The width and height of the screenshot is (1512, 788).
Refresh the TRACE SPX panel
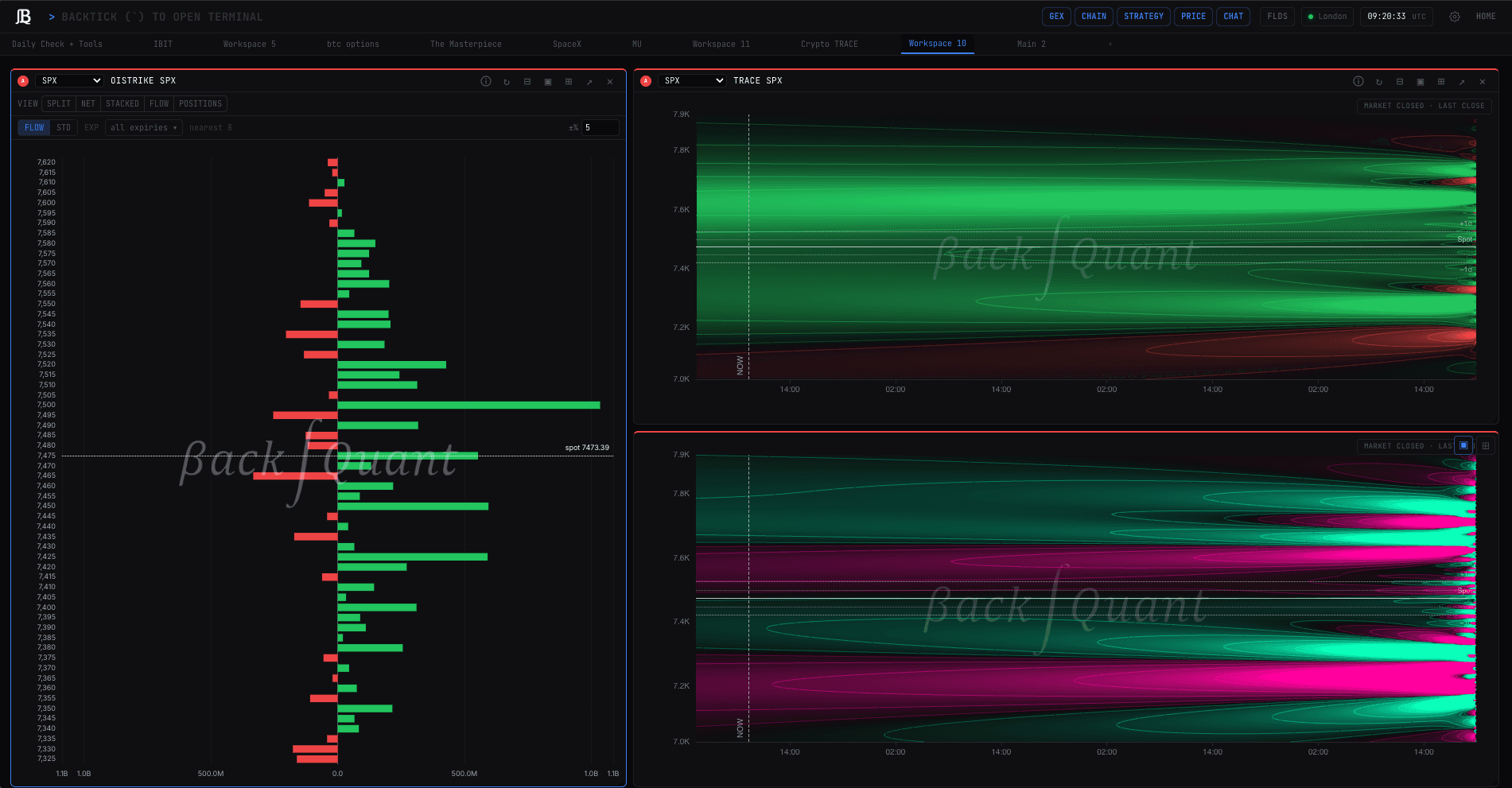coord(1379,81)
